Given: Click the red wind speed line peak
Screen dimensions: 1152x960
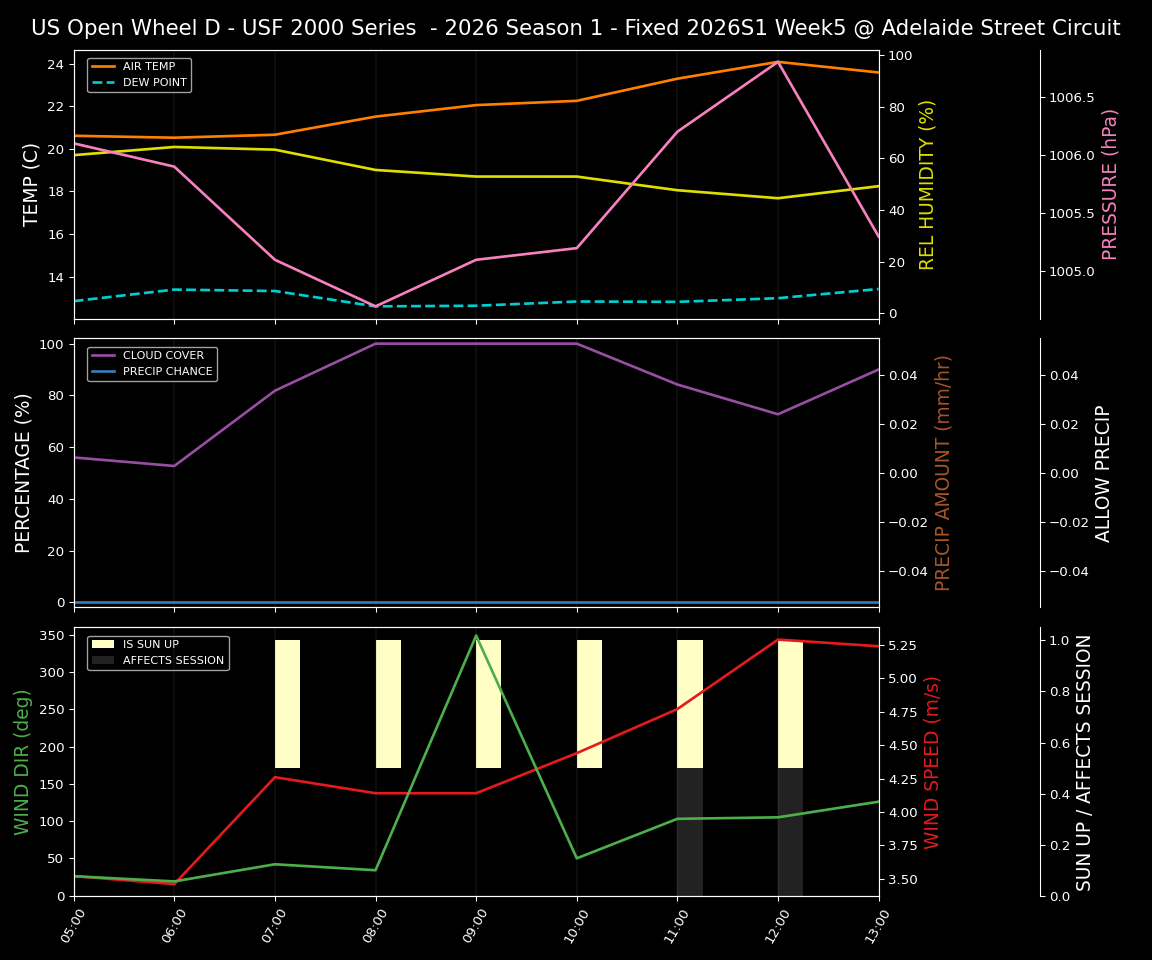Looking at the screenshot, I should pyautogui.click(x=777, y=640).
